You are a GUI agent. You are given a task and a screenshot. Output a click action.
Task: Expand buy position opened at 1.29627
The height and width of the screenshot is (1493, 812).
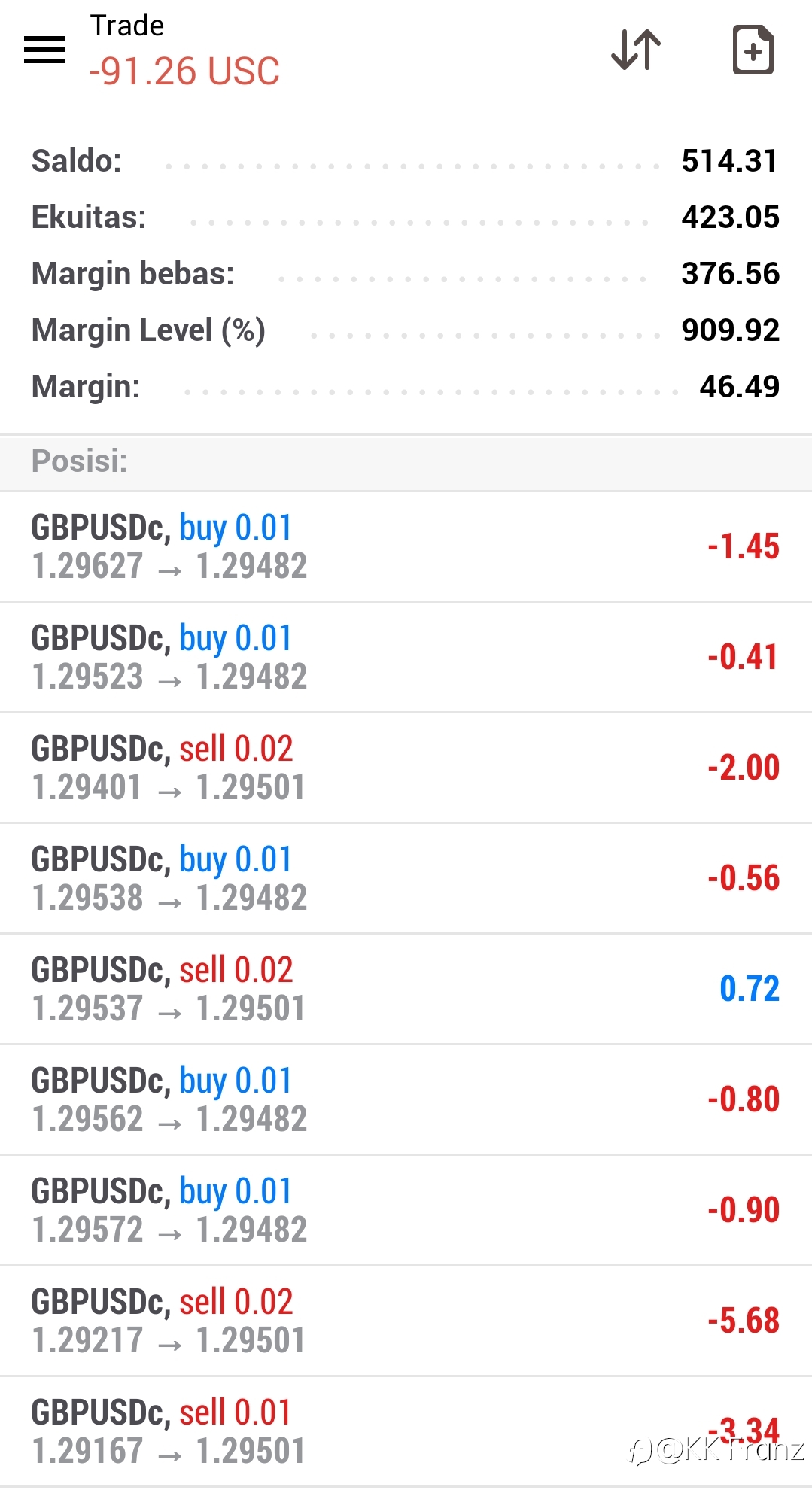pos(406,547)
